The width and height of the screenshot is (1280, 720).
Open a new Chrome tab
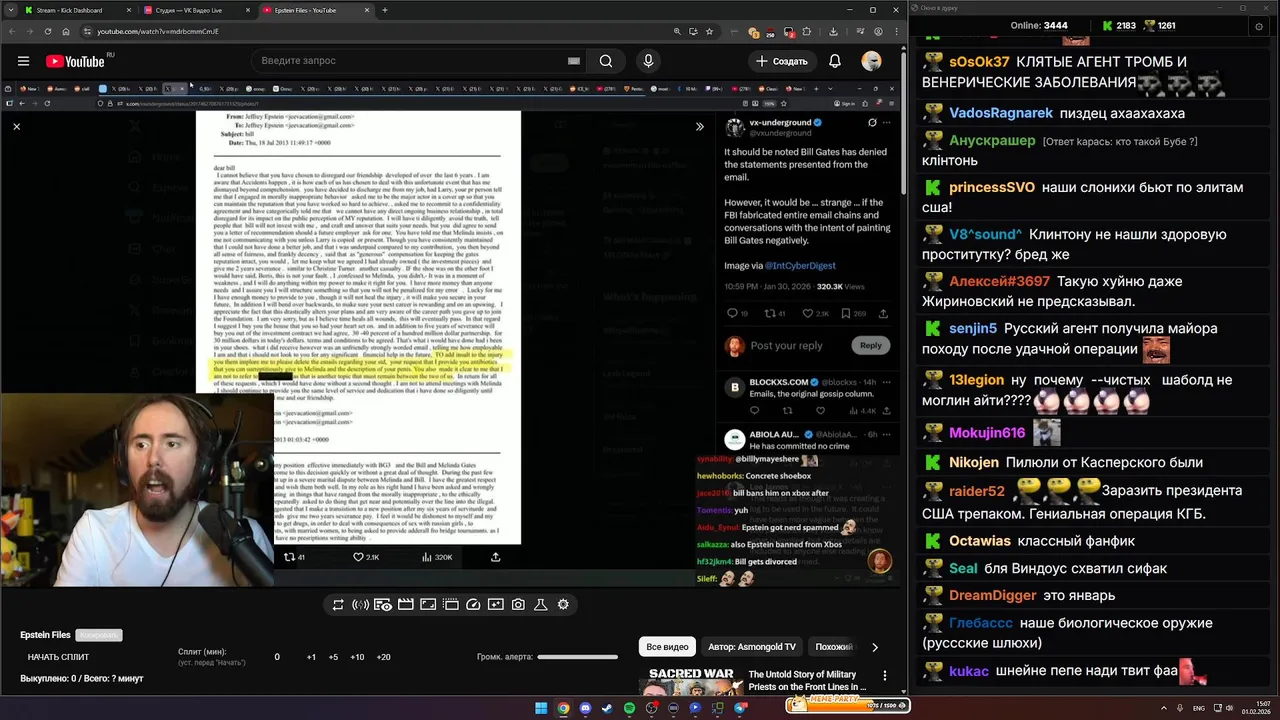385,10
